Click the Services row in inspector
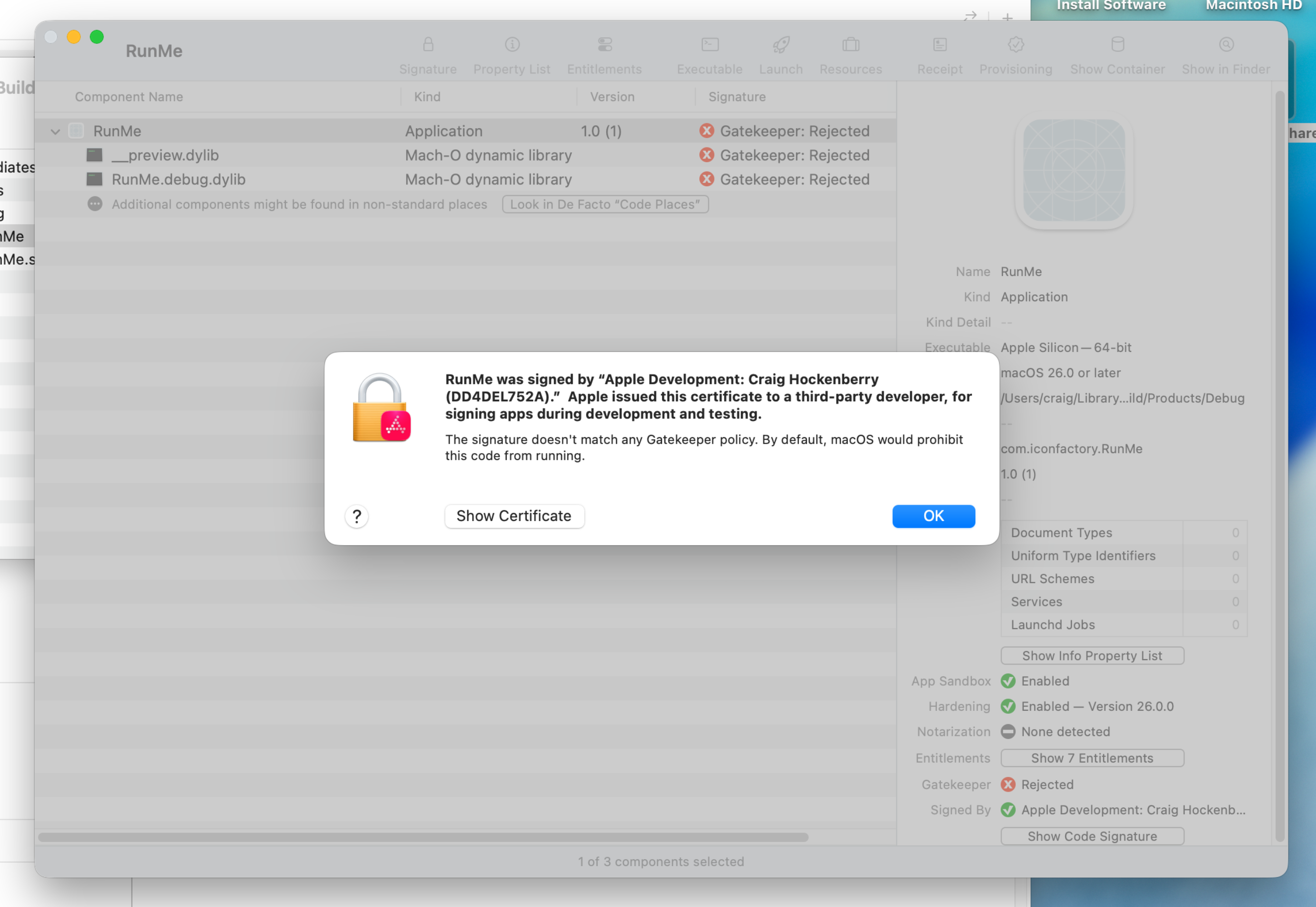The width and height of the screenshot is (1316, 907). [1123, 601]
